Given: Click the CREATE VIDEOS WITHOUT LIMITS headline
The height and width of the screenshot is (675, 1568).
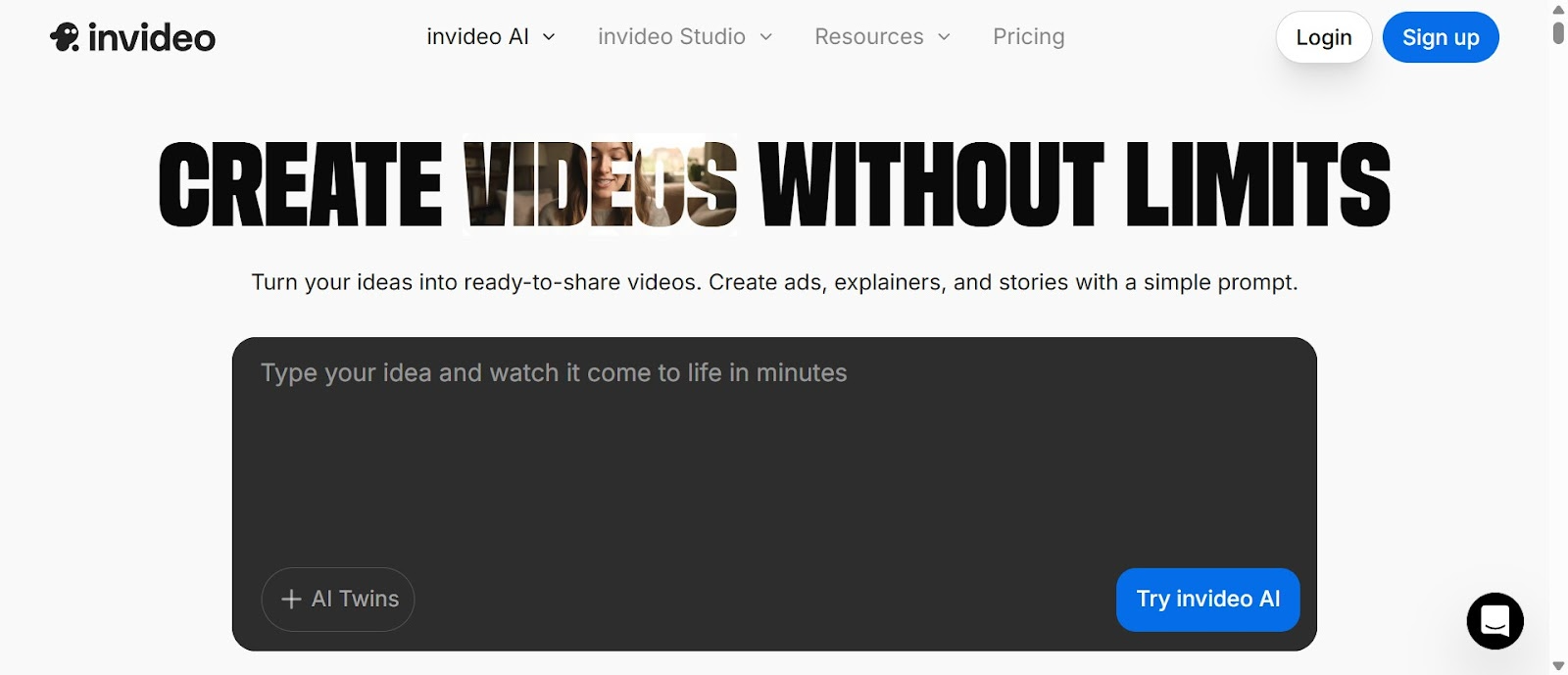Looking at the screenshot, I should coord(774,184).
